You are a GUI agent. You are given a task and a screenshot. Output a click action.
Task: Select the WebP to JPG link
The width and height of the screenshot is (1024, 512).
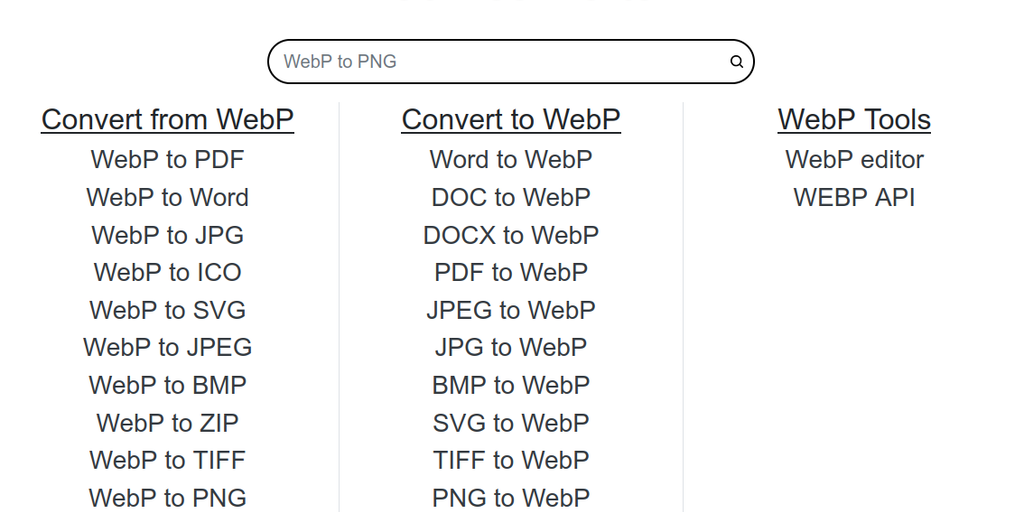point(167,235)
